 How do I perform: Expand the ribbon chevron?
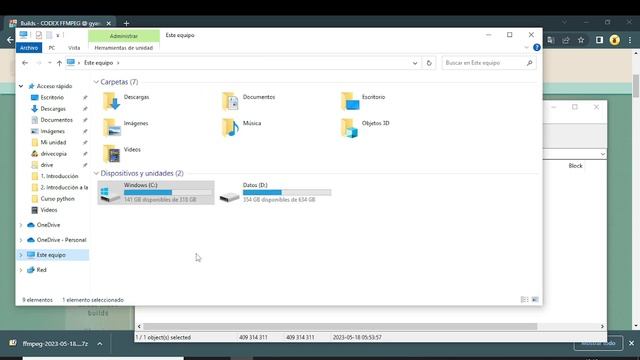pyautogui.click(x=526, y=48)
